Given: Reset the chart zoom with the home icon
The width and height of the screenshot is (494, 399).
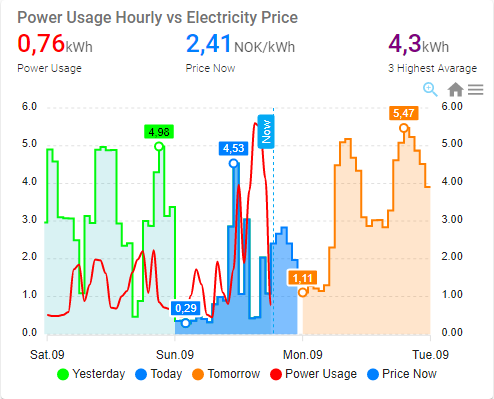Looking at the screenshot, I should tap(455, 89).
